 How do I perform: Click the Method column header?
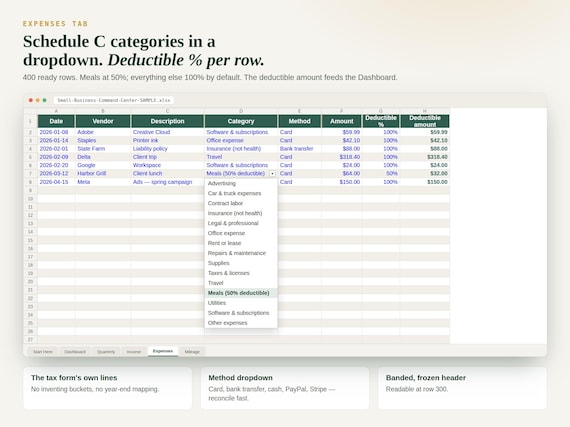coord(300,121)
